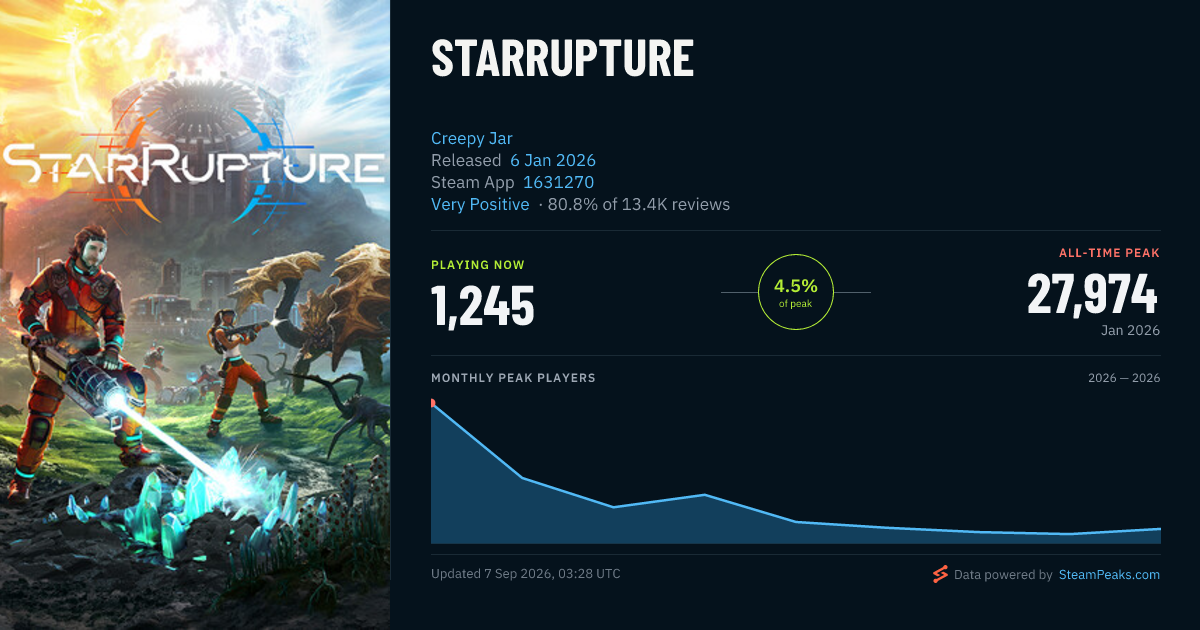The height and width of the screenshot is (630, 1200).
Task: Open the Creepy Jar developer link
Action: [x=472, y=138]
